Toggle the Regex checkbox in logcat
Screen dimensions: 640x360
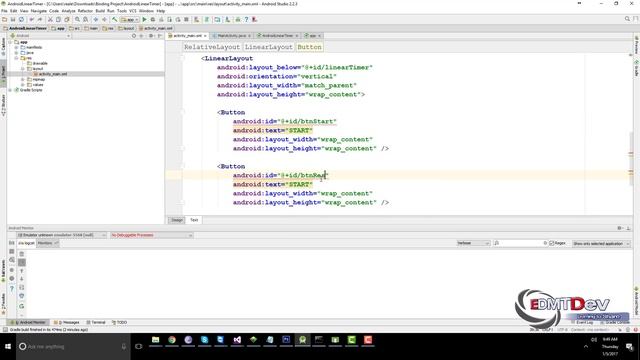pos(551,243)
